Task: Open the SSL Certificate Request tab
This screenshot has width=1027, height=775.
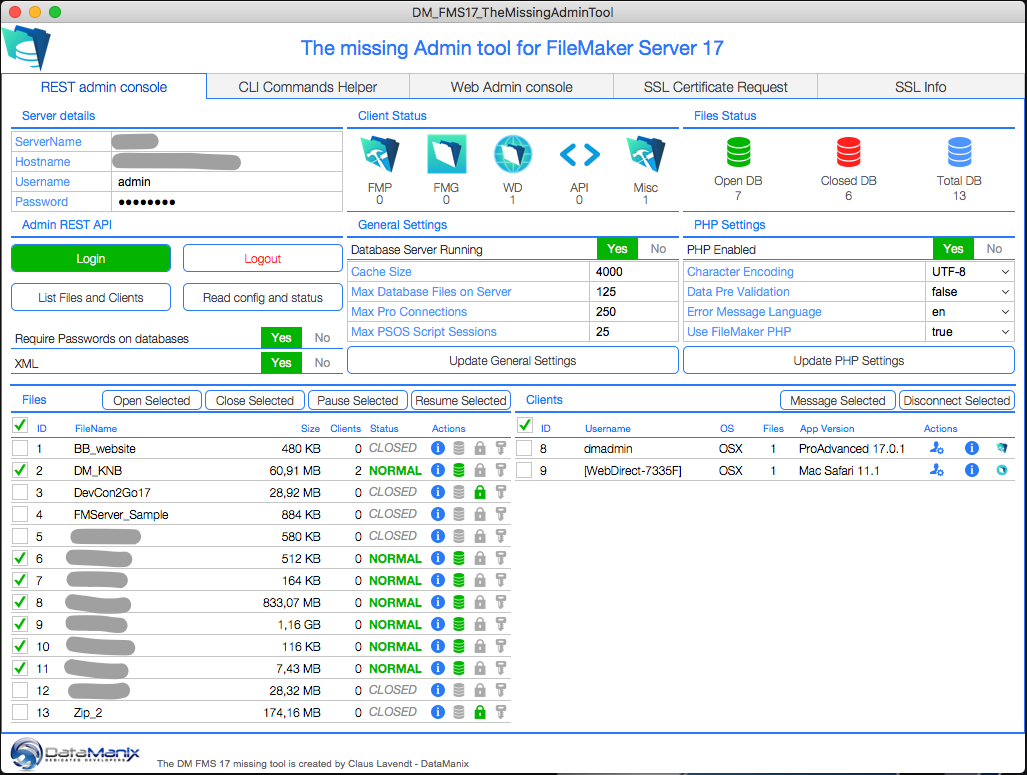Action: click(x=715, y=87)
